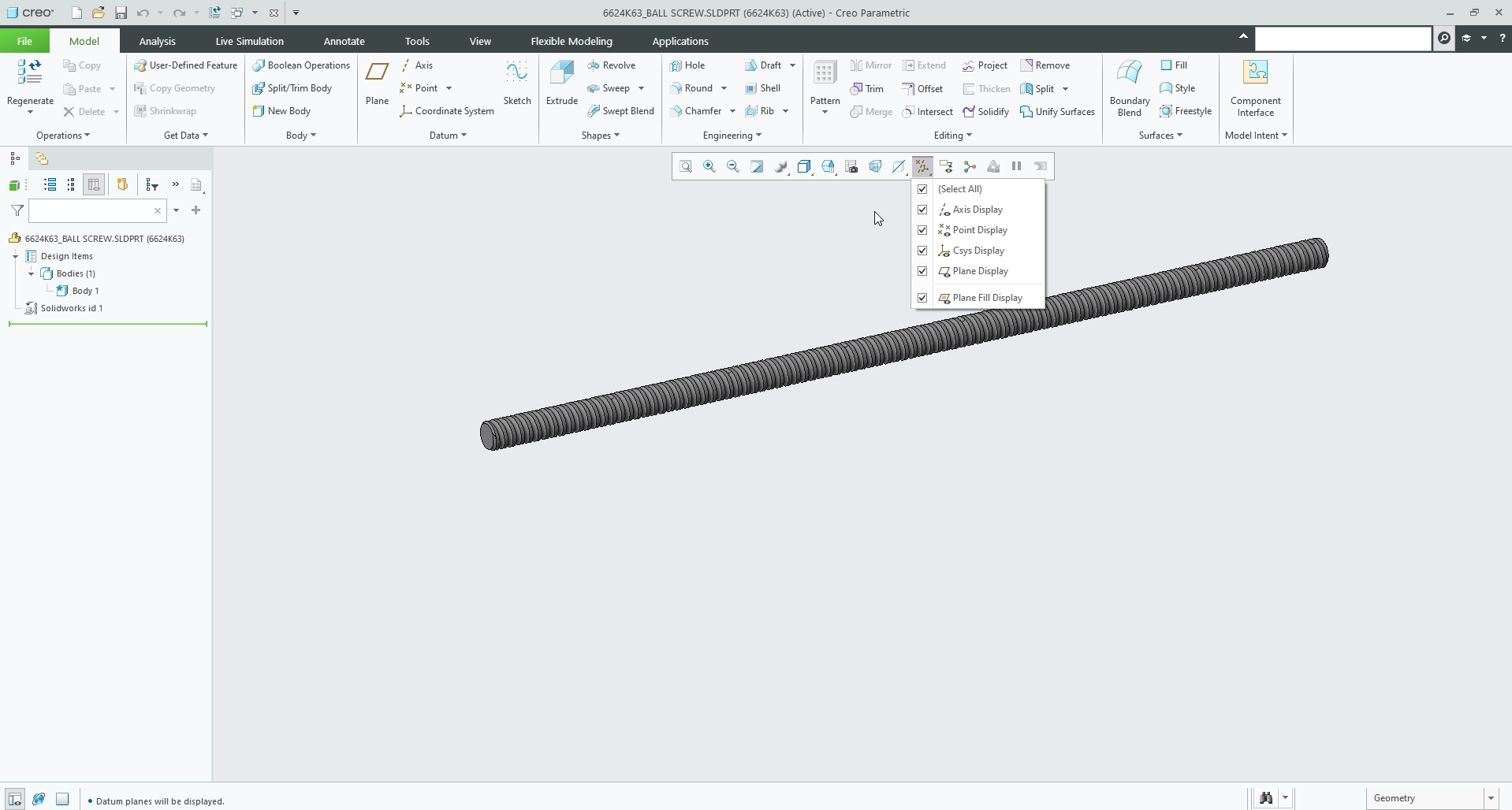Screen dimensions: 1512x810
Task: Select the Shell tool
Action: (x=762, y=88)
